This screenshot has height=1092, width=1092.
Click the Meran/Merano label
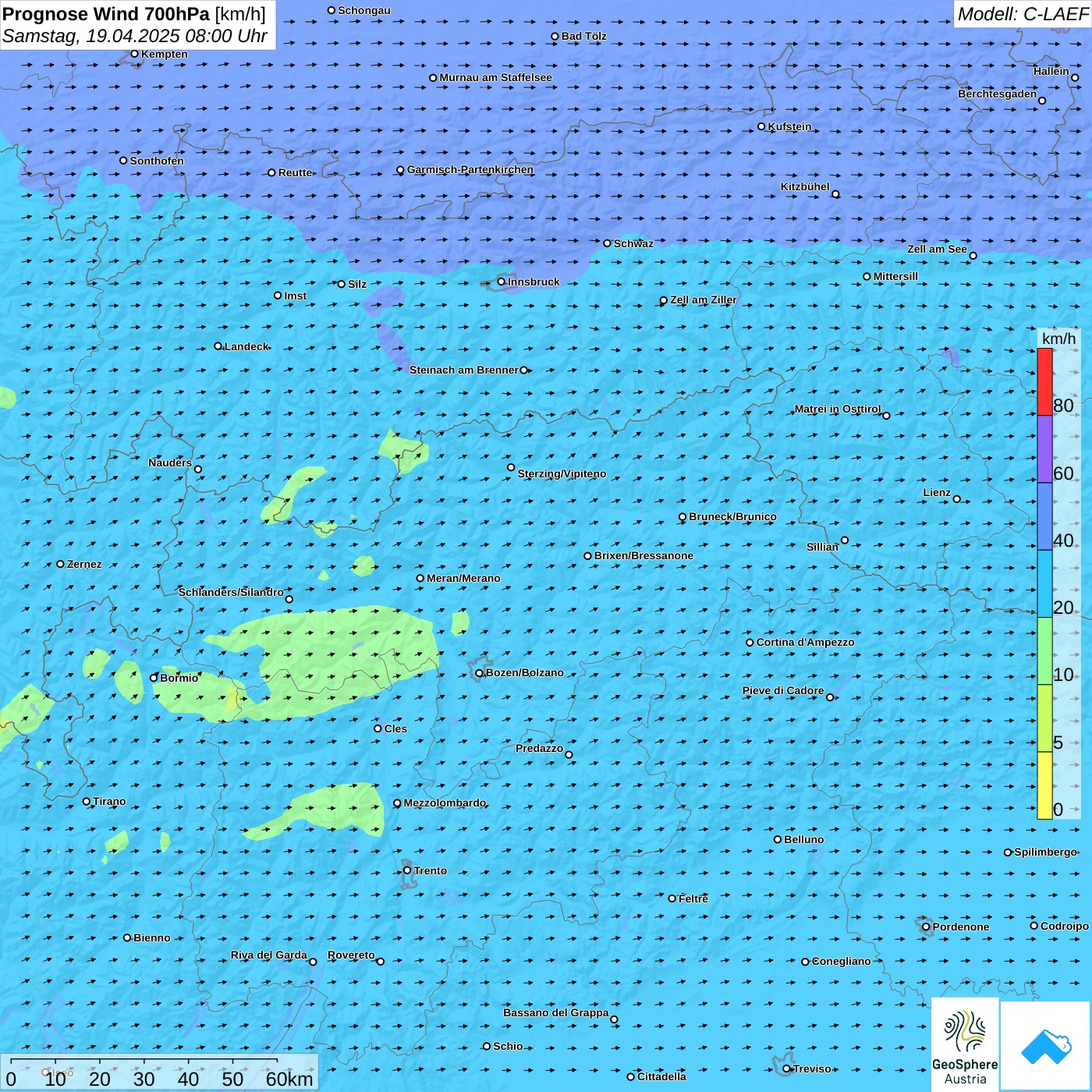point(463,578)
